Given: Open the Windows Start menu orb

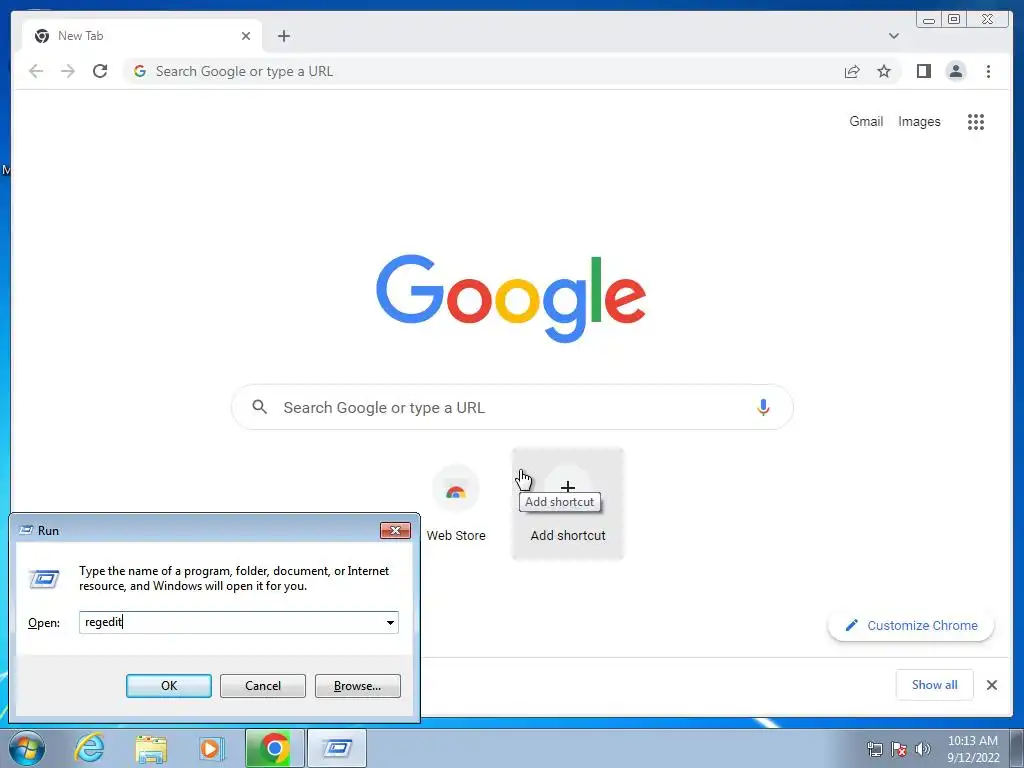Looking at the screenshot, I should (x=27, y=748).
